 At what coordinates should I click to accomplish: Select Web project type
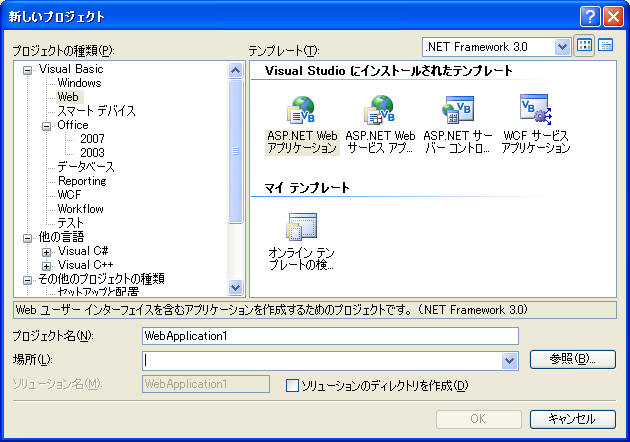(x=68, y=97)
